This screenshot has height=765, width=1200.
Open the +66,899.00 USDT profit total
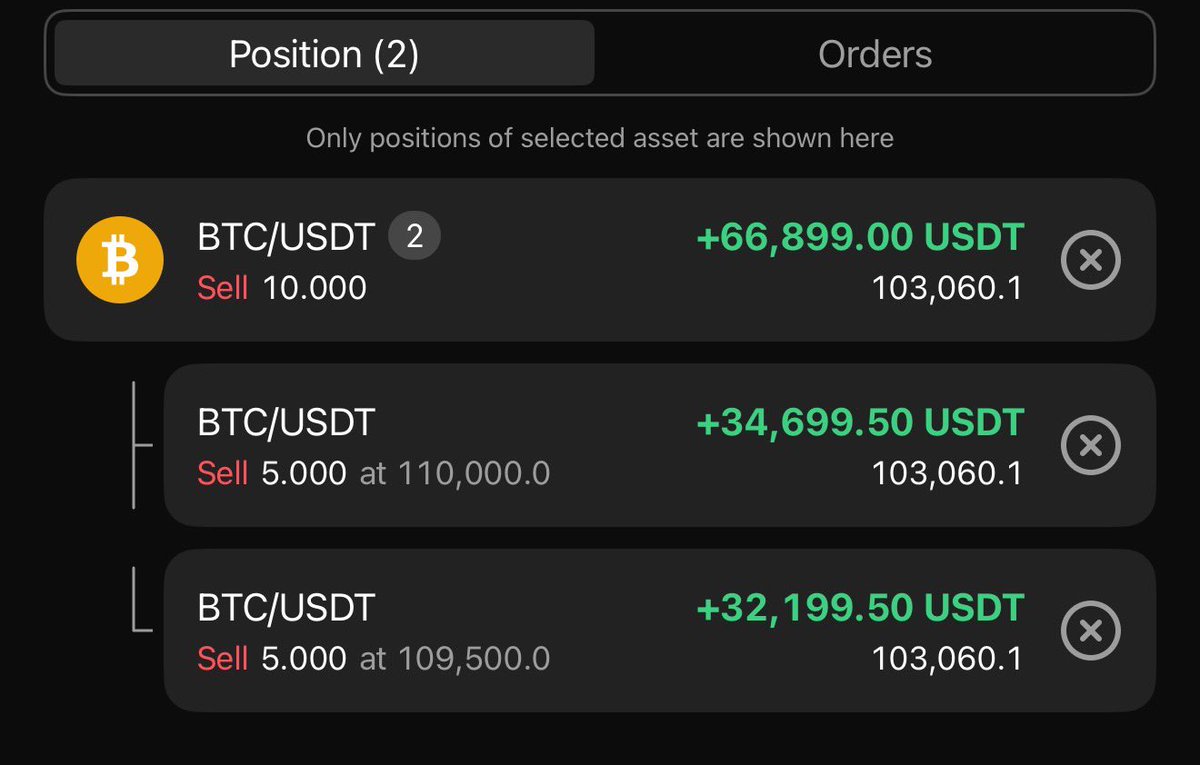click(x=860, y=238)
